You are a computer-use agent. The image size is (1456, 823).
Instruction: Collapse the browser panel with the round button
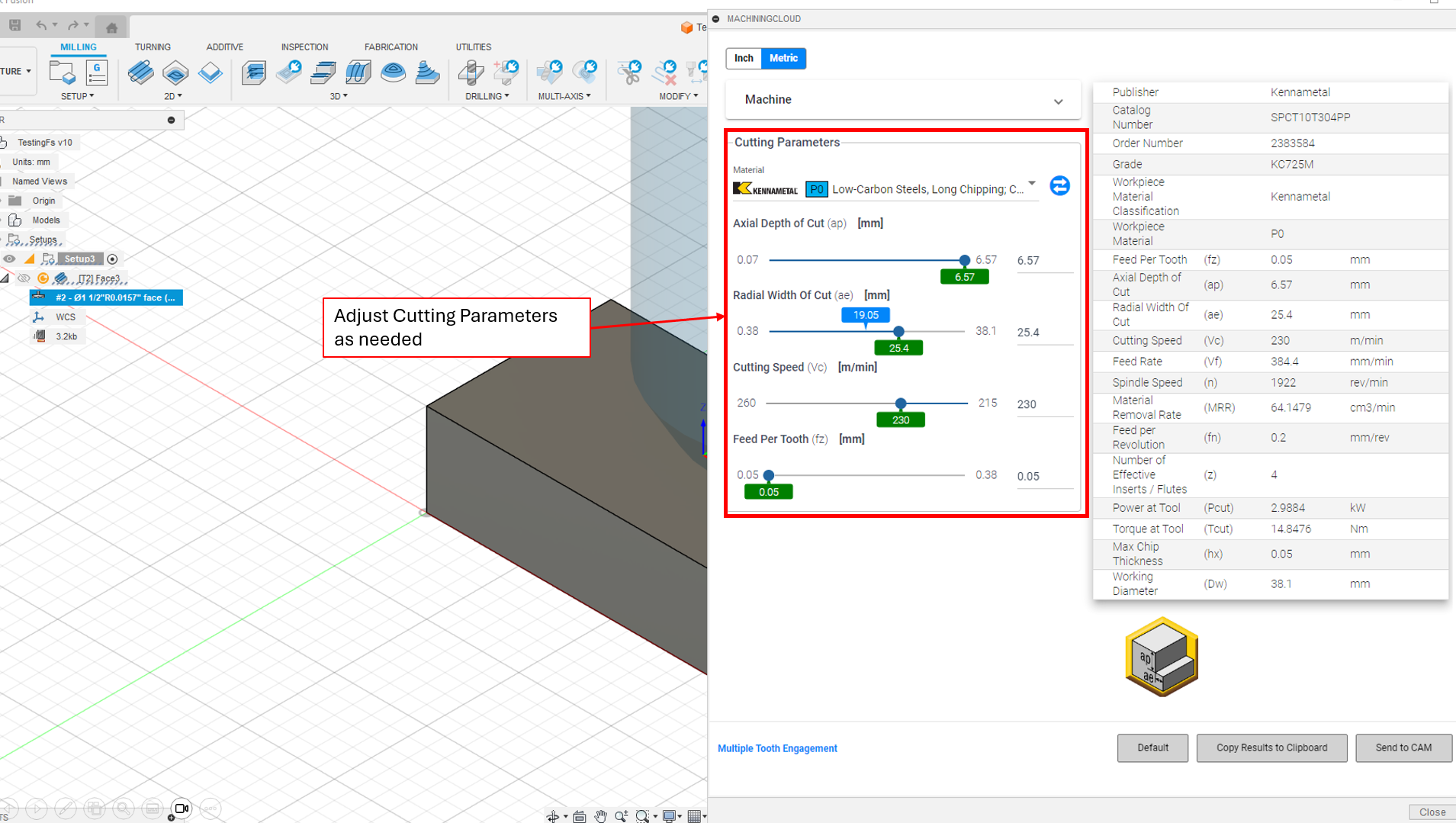[171, 120]
